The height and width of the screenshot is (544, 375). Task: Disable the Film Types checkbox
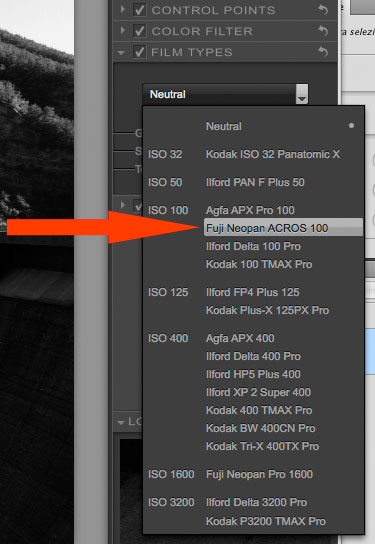click(139, 52)
